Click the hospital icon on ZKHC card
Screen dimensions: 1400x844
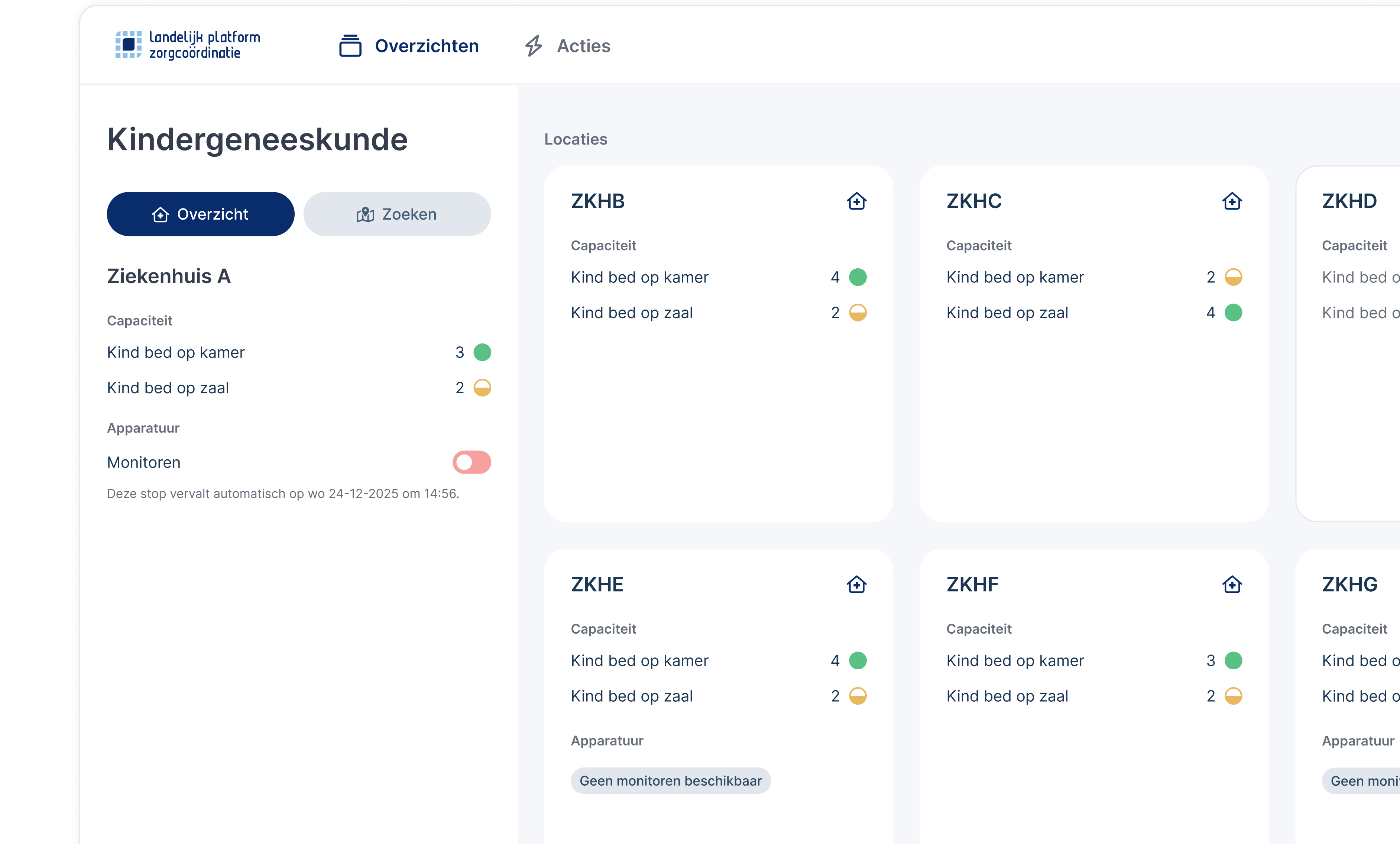pos(1232,201)
